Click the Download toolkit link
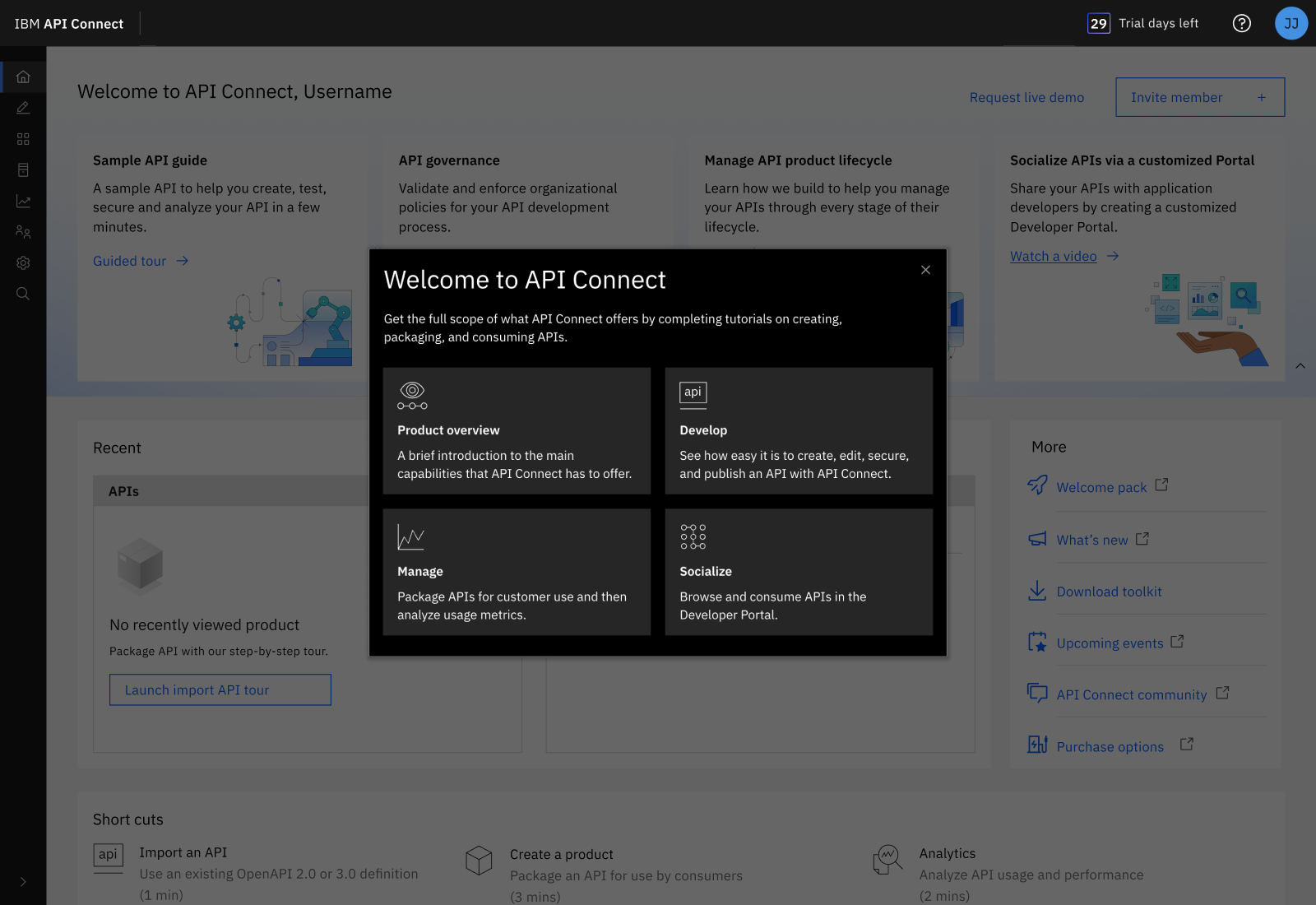1316x905 pixels. point(1109,592)
